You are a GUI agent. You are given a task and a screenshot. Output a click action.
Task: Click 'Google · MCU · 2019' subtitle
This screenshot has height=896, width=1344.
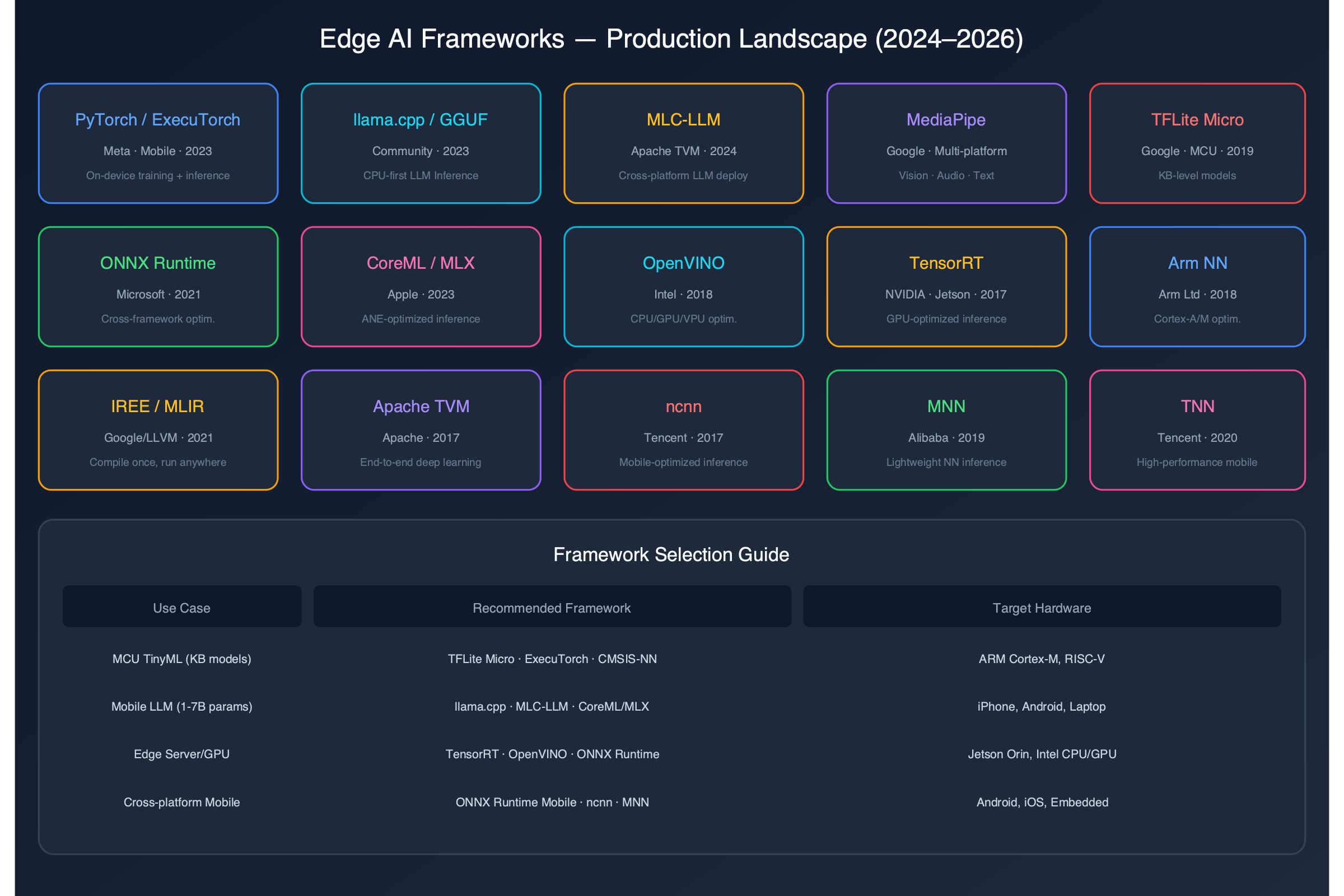pyautogui.click(x=1197, y=151)
